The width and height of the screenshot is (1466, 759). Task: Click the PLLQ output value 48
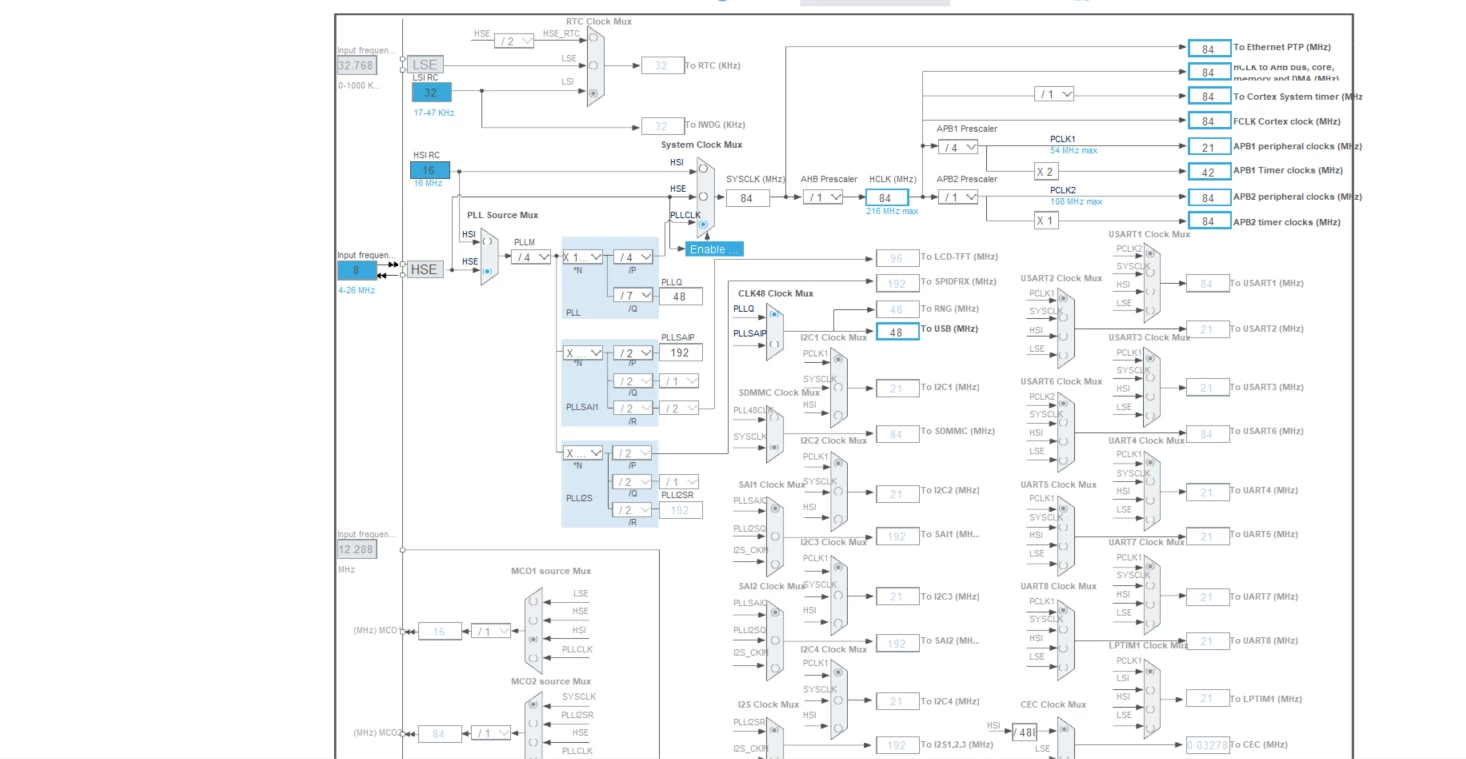click(681, 296)
